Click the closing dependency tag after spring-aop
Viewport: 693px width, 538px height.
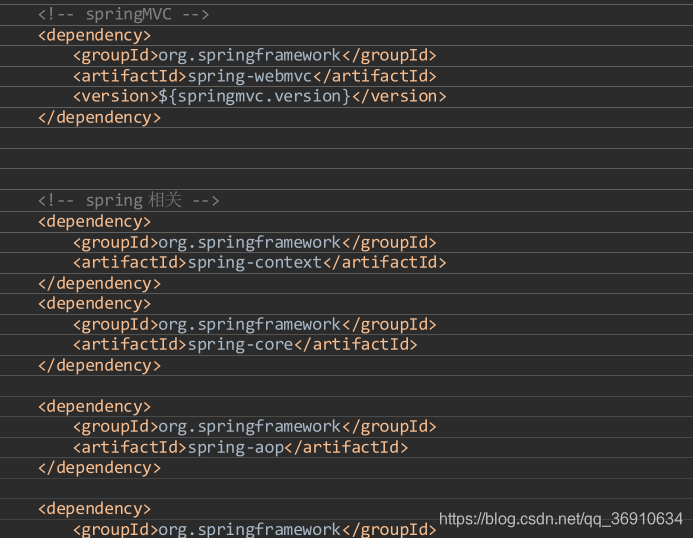pyautogui.click(x=99, y=468)
